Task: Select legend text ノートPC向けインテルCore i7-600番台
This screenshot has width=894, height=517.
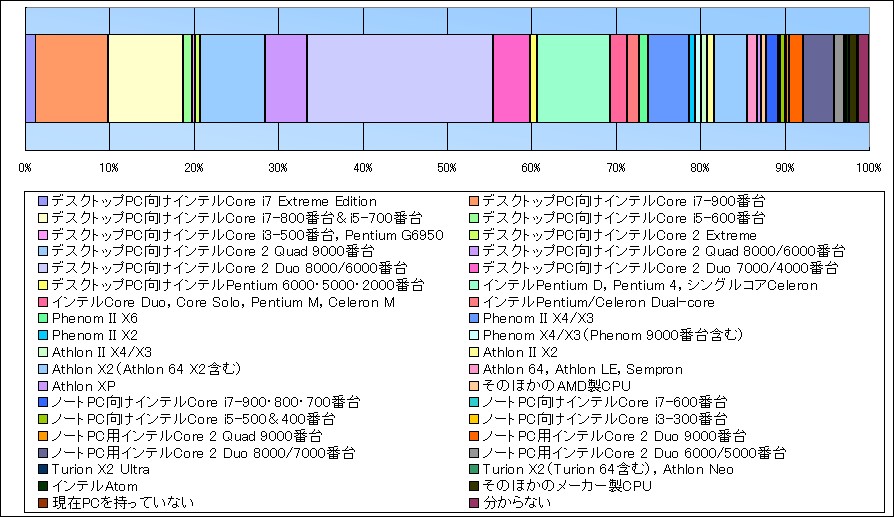Action: pyautogui.click(x=605, y=402)
